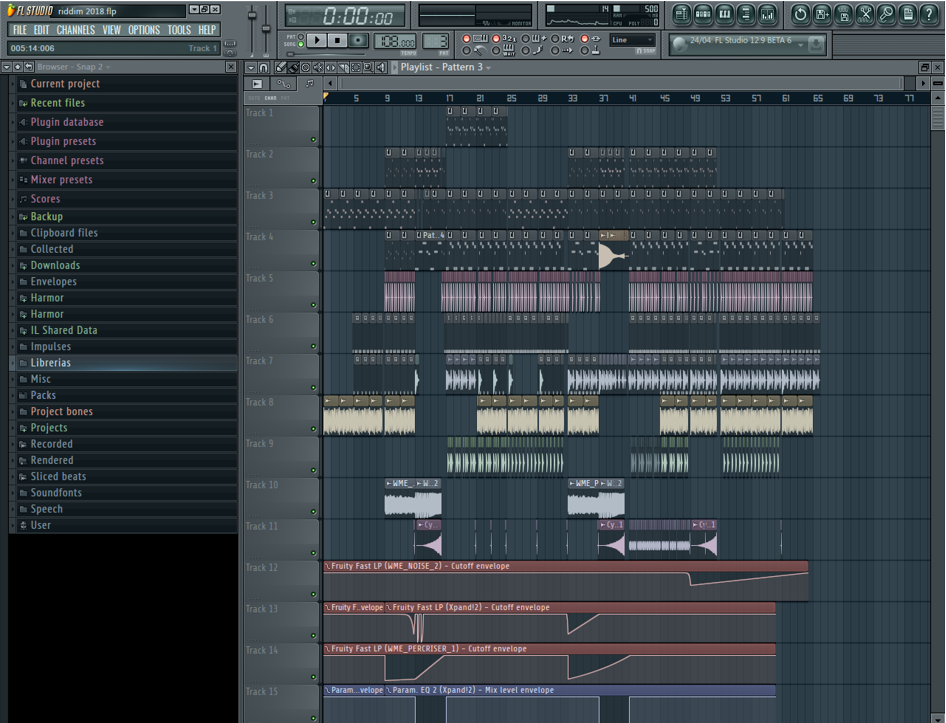This screenshot has width=946, height=723.
Task: Select the Paint brush tool in Playlist
Action: click(293, 67)
